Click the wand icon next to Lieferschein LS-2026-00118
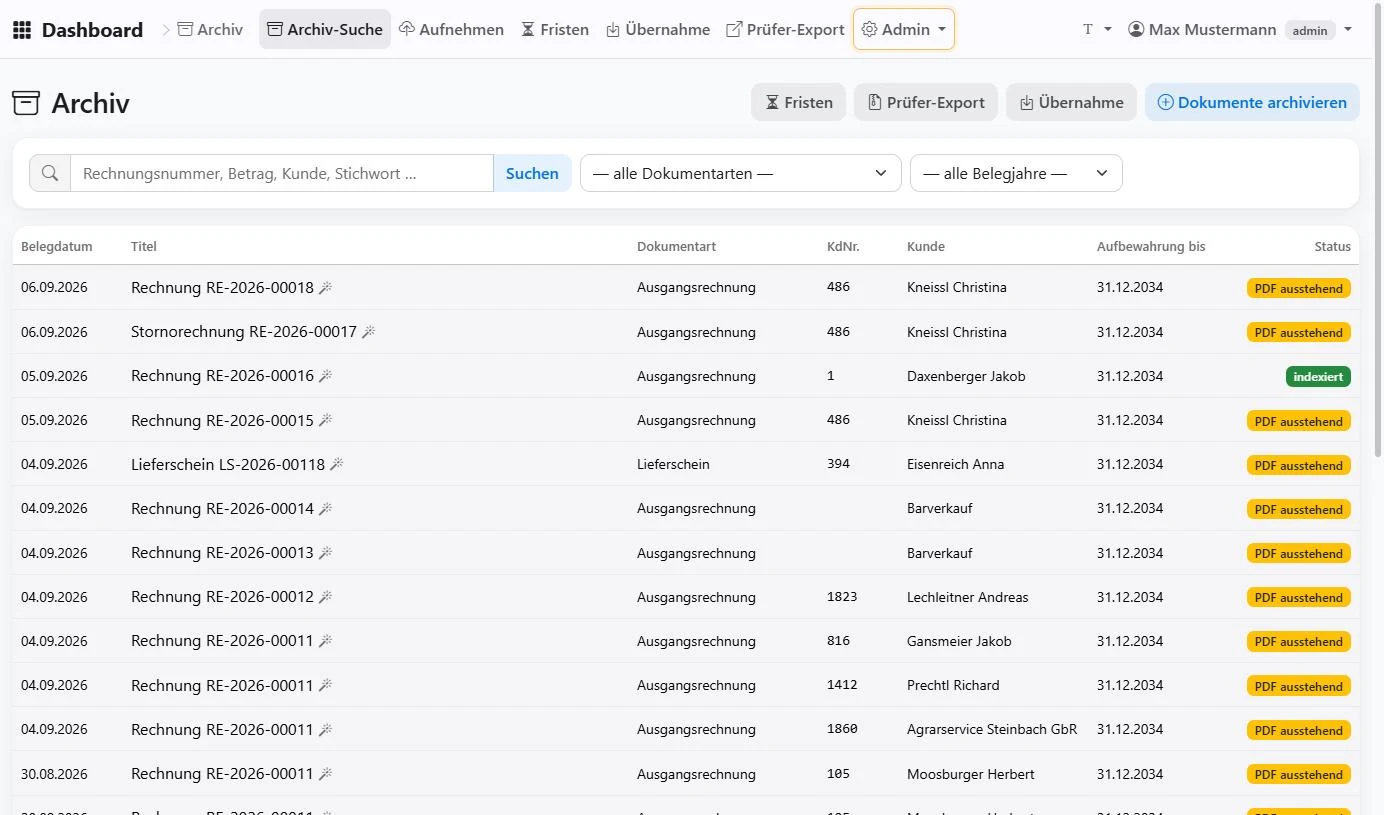 click(336, 465)
